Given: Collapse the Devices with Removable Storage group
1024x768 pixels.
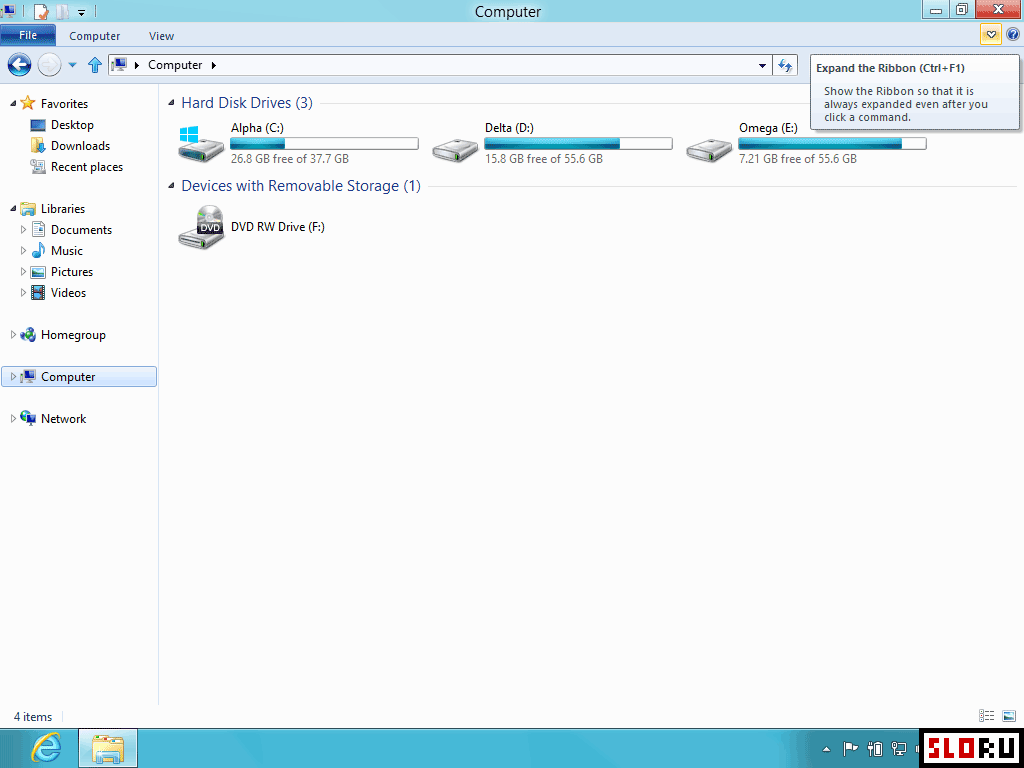Looking at the screenshot, I should coord(172,186).
